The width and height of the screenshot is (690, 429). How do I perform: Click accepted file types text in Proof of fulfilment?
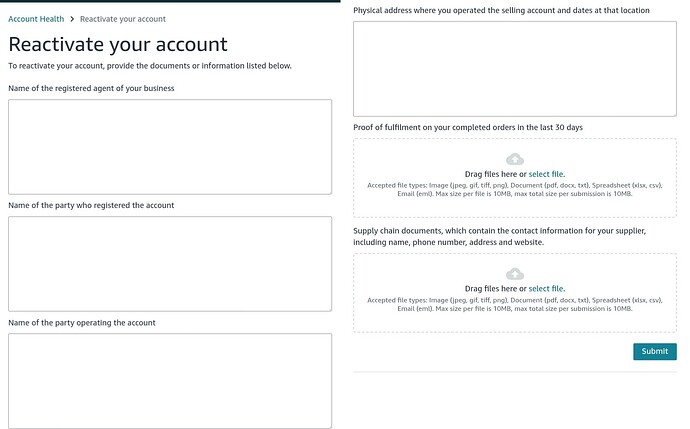(x=514, y=189)
